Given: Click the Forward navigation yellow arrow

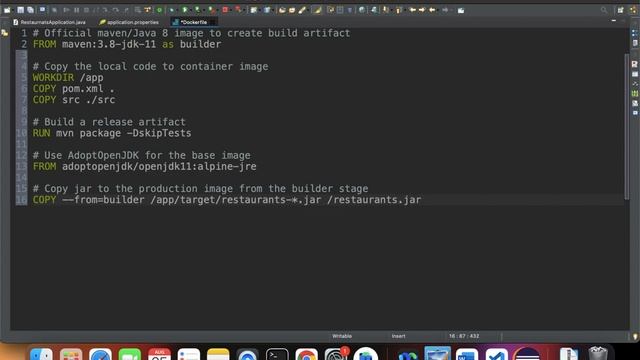Looking at the screenshot, I should coord(422,10).
